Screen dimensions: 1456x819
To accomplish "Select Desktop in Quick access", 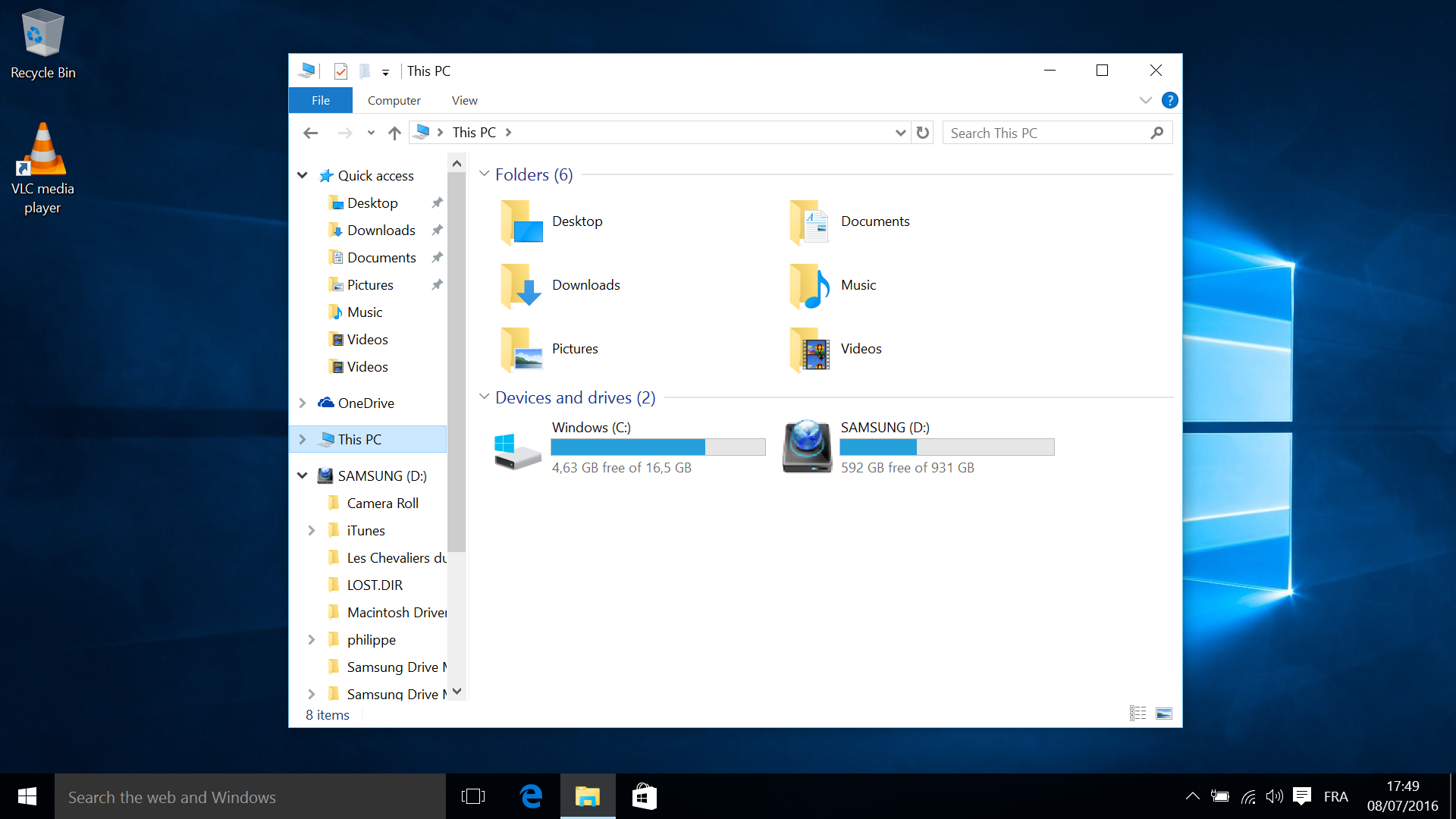I will click(372, 202).
